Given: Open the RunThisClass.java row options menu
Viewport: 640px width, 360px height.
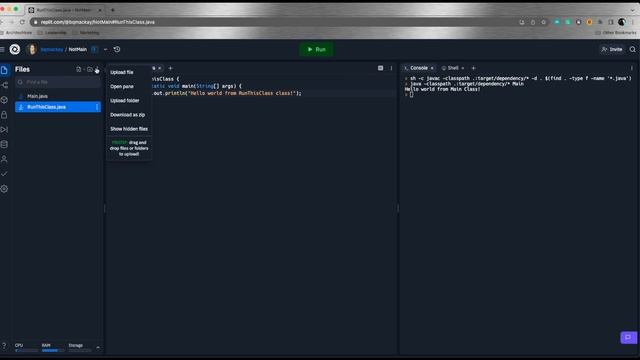Looking at the screenshot, I should [x=97, y=107].
